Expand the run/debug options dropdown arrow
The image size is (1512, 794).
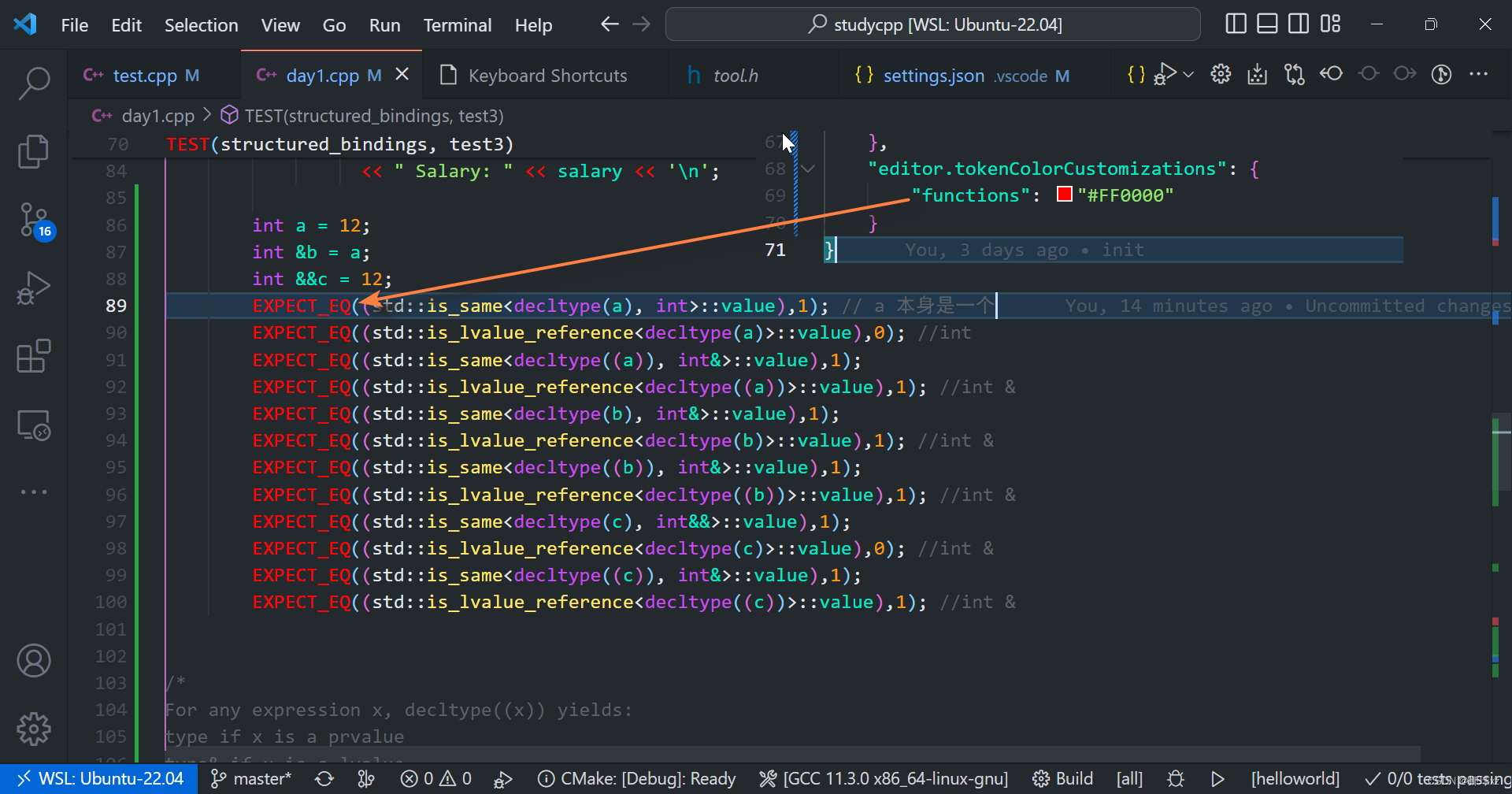(1188, 75)
